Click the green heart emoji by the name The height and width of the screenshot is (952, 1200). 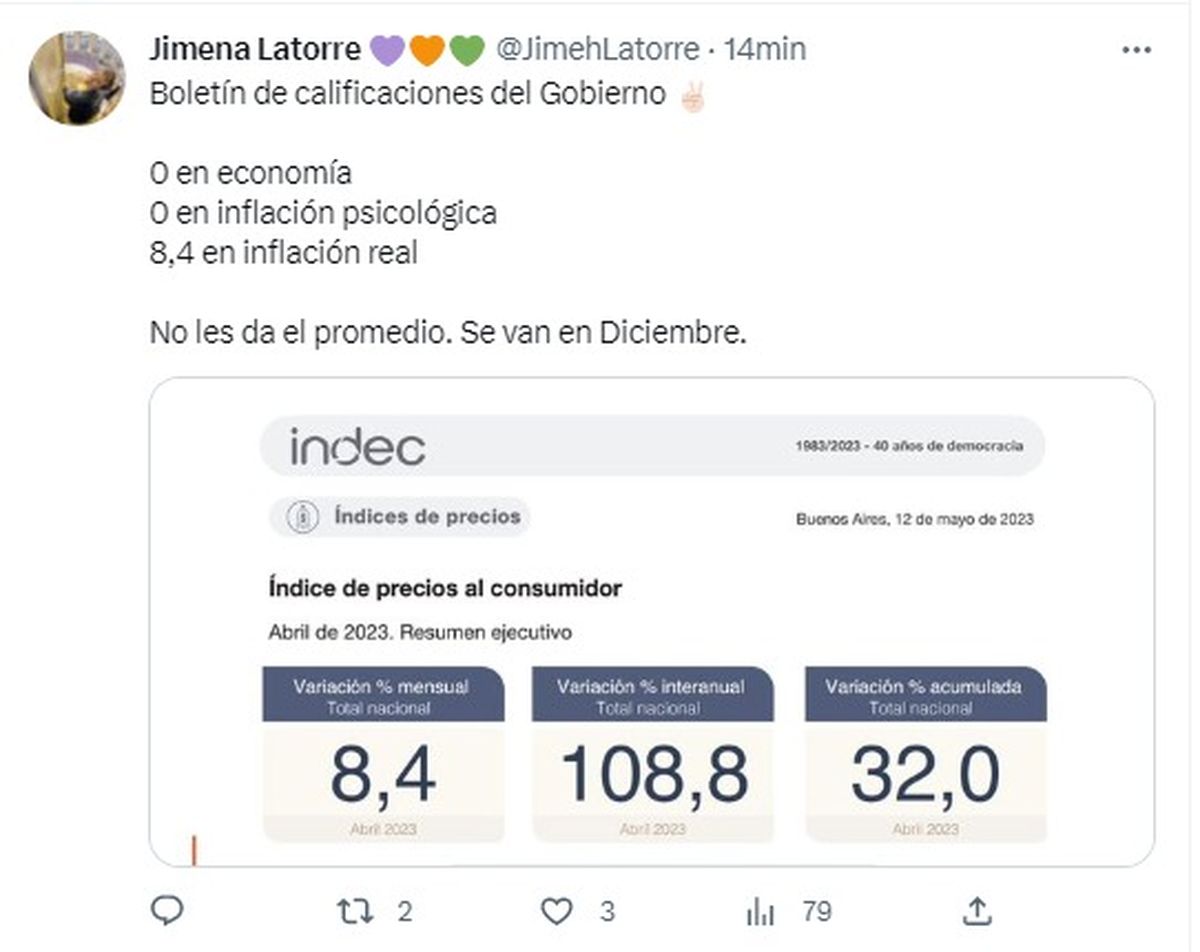pos(466,50)
